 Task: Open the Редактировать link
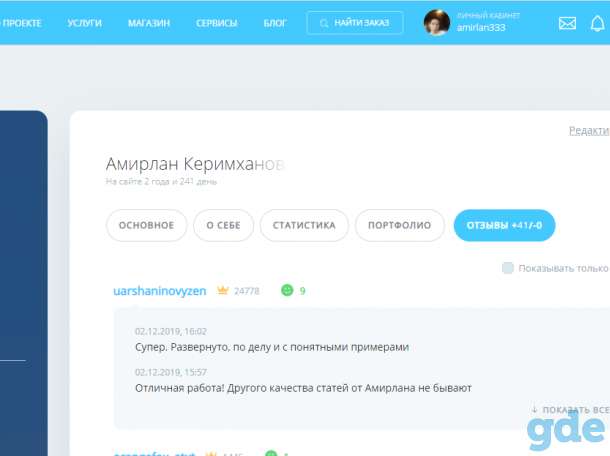pos(589,131)
